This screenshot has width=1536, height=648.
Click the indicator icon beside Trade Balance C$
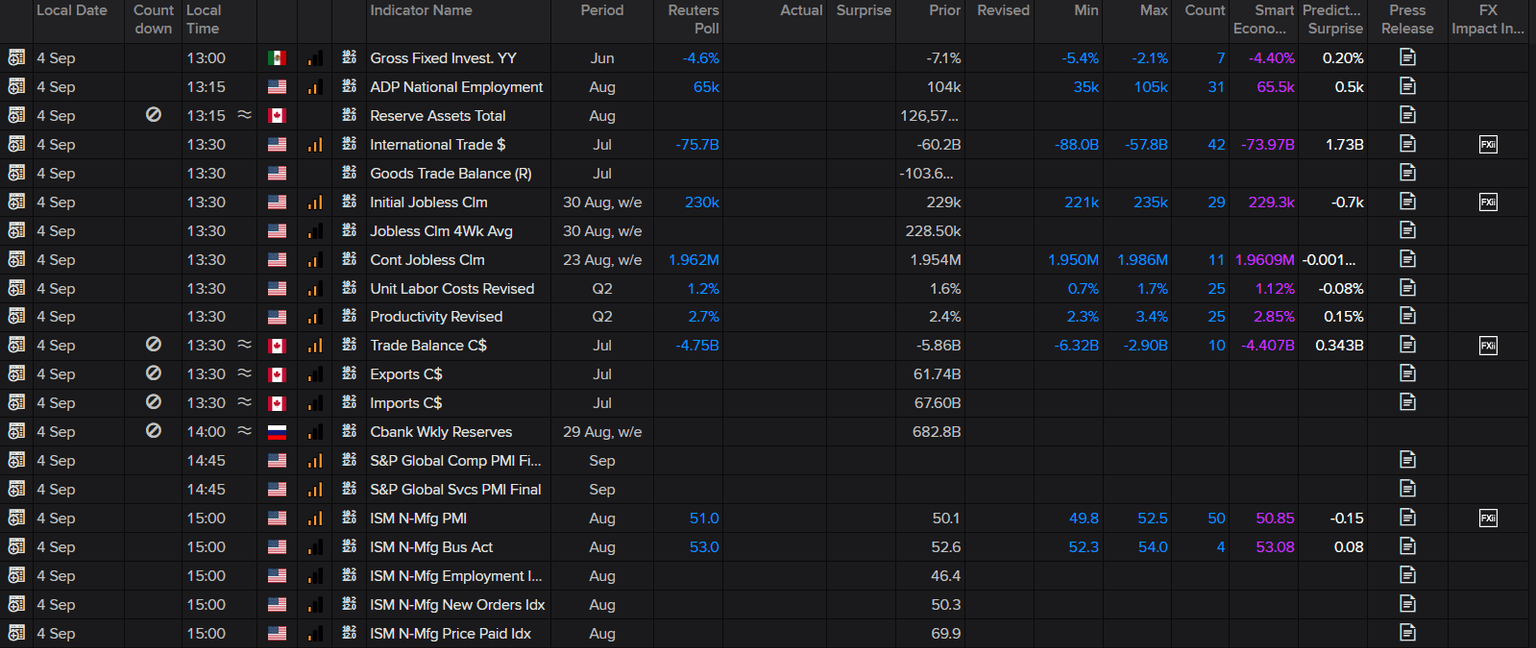tap(349, 346)
